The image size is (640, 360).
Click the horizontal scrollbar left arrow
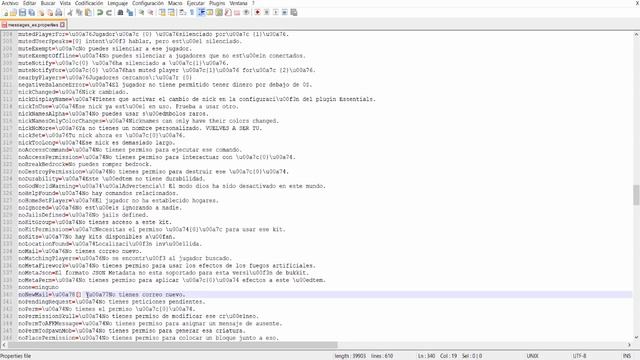[4, 345]
